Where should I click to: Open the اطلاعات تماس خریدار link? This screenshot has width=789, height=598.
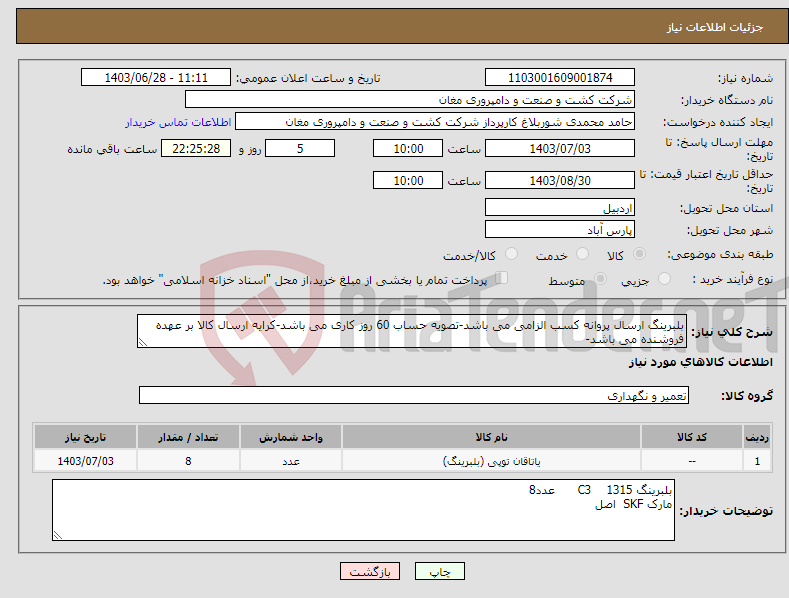[x=178, y=122]
